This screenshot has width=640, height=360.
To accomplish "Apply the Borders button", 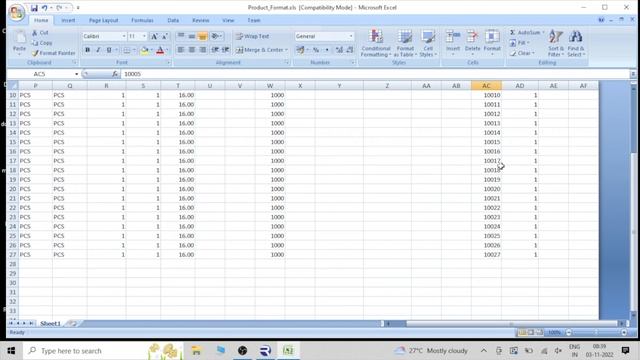I will pyautogui.click(x=127, y=50).
